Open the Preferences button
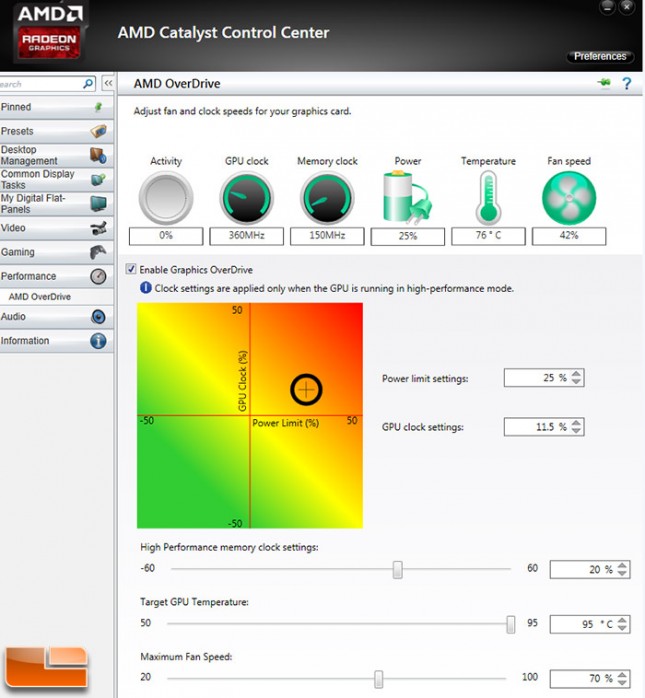Image resolution: width=645 pixels, height=698 pixels. click(x=600, y=56)
